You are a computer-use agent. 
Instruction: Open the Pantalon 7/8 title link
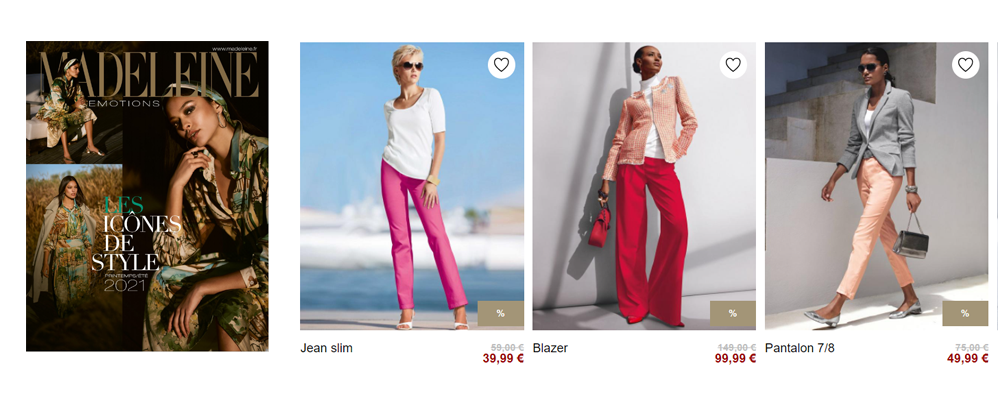pyautogui.click(x=800, y=348)
